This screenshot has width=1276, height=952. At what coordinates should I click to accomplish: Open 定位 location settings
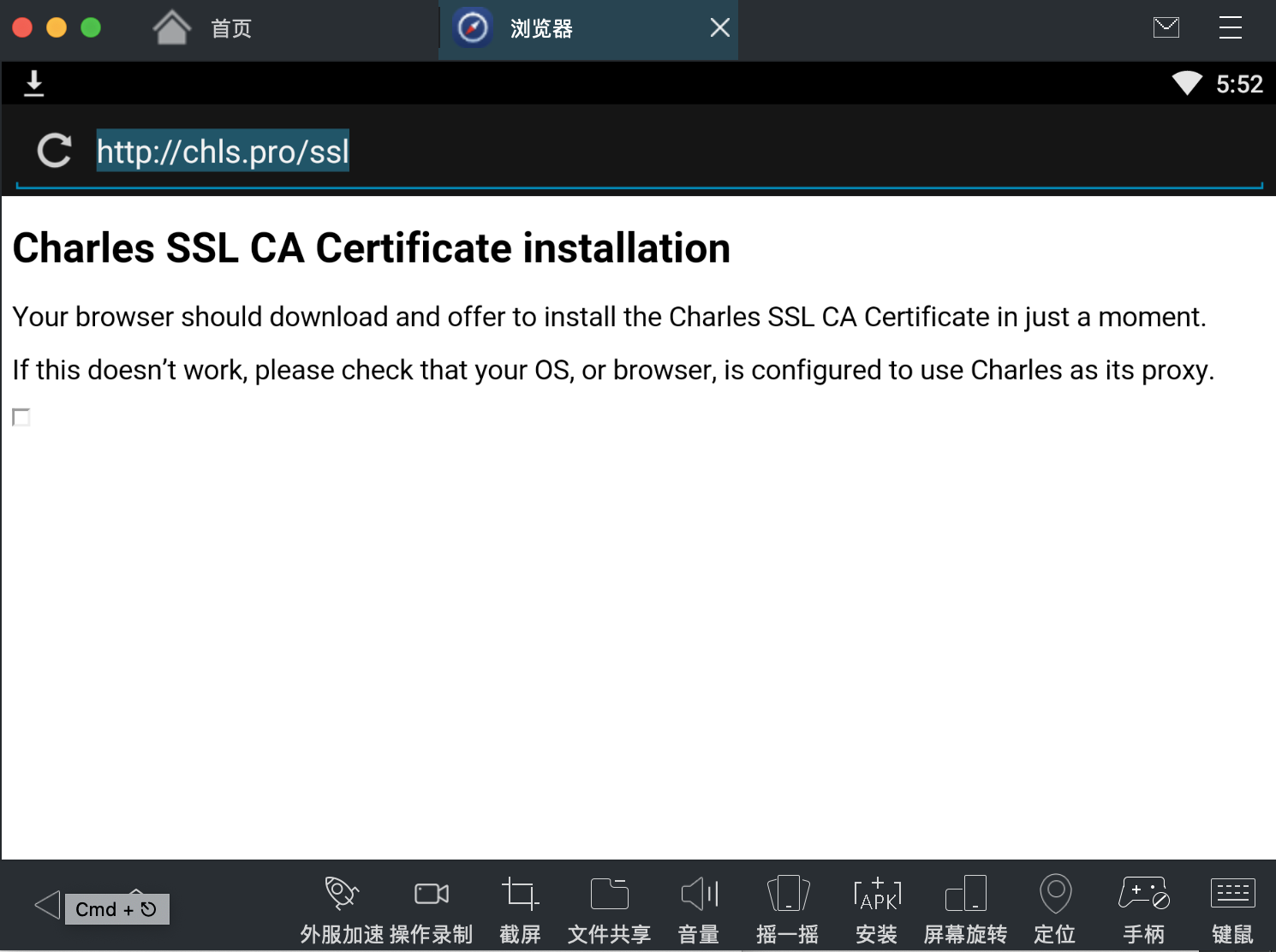pos(1055,911)
